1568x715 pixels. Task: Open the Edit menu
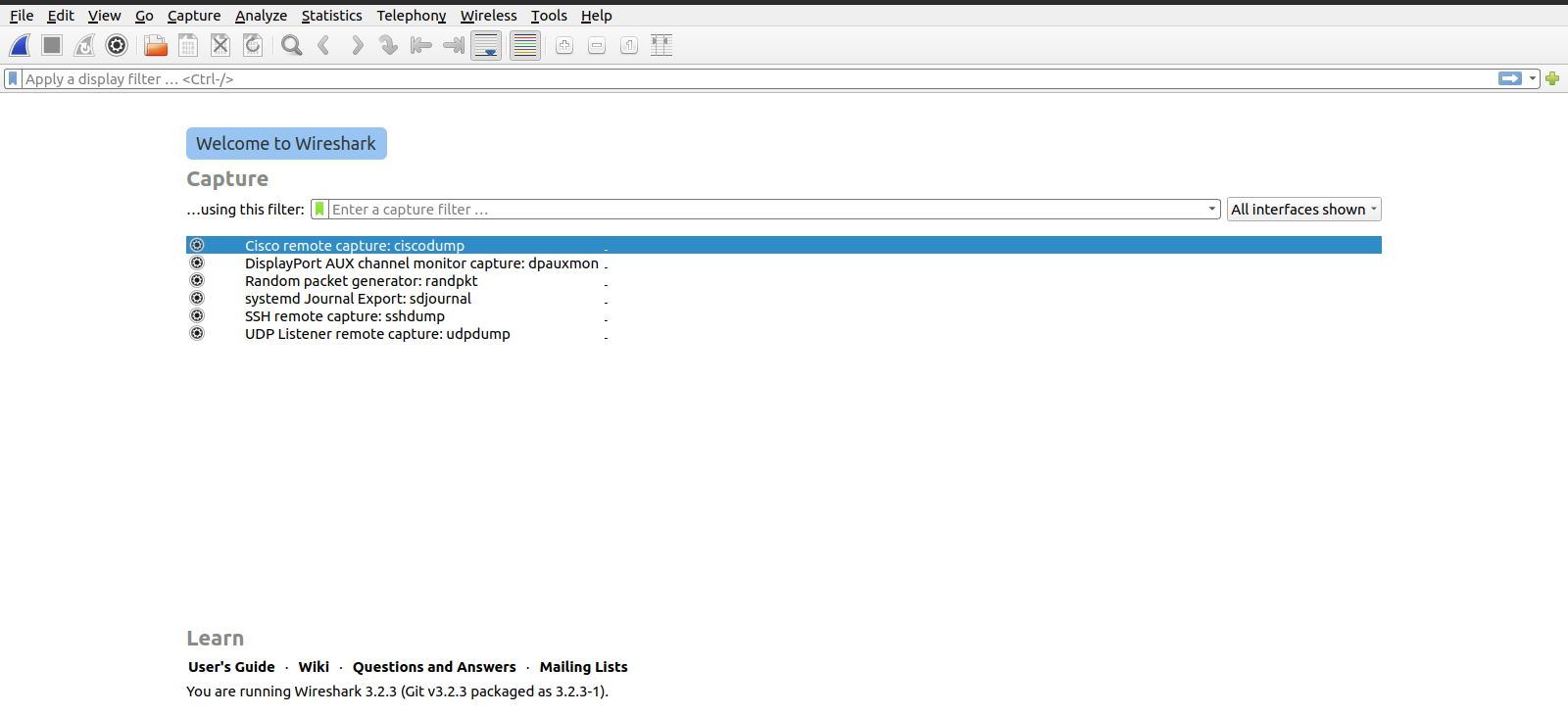point(61,16)
